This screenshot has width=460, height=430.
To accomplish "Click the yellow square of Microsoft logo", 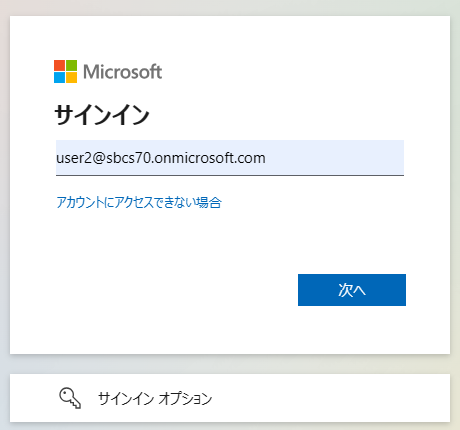I will [71, 77].
